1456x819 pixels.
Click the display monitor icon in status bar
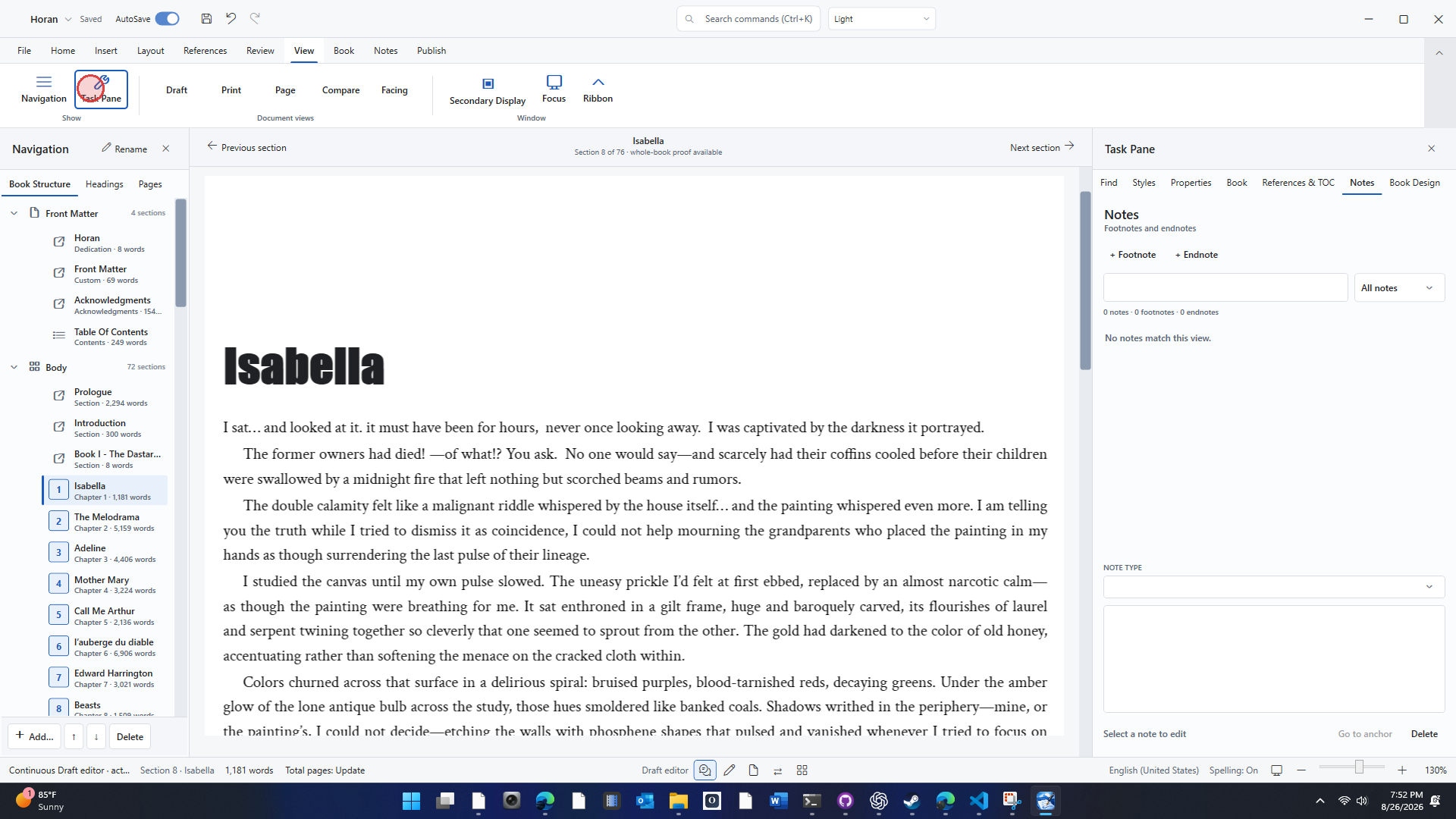(1276, 770)
